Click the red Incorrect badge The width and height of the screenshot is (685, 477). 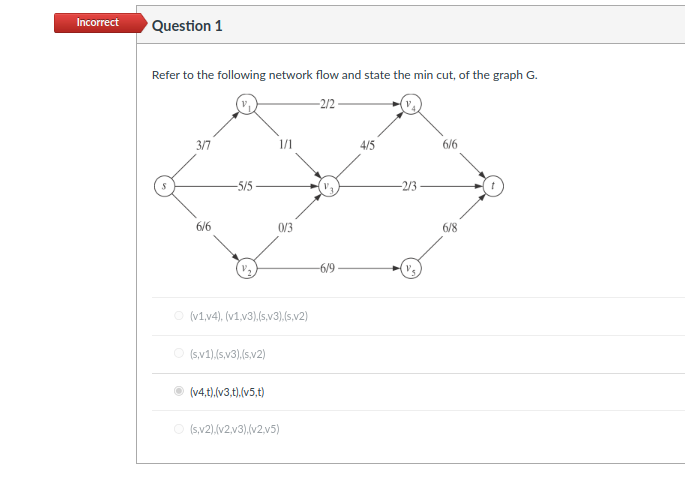pos(100,23)
